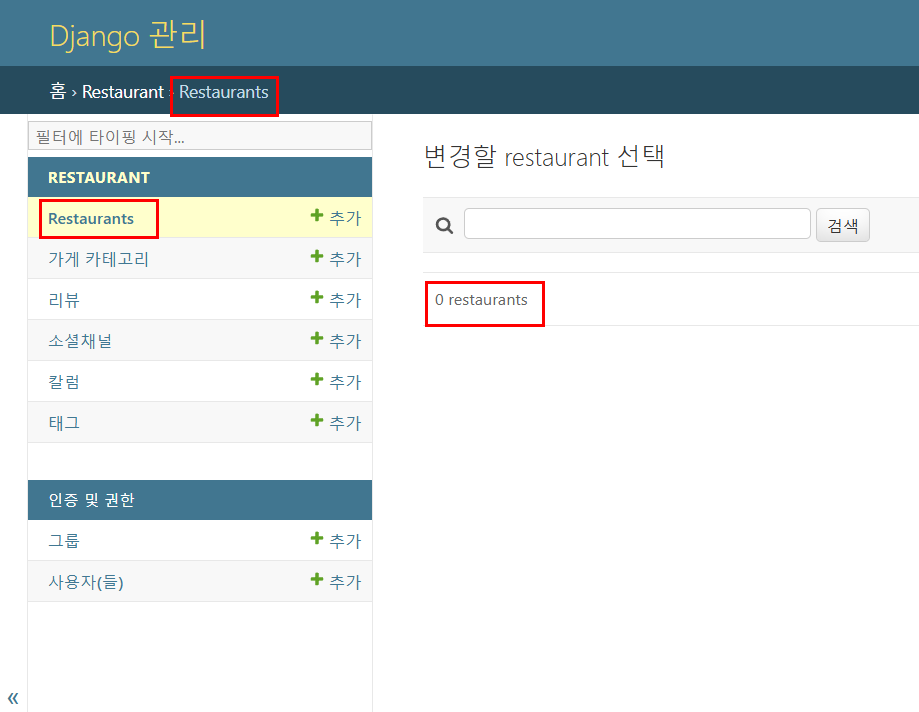
Task: Click 추가 next to 소셜채널
Action: tap(336, 340)
